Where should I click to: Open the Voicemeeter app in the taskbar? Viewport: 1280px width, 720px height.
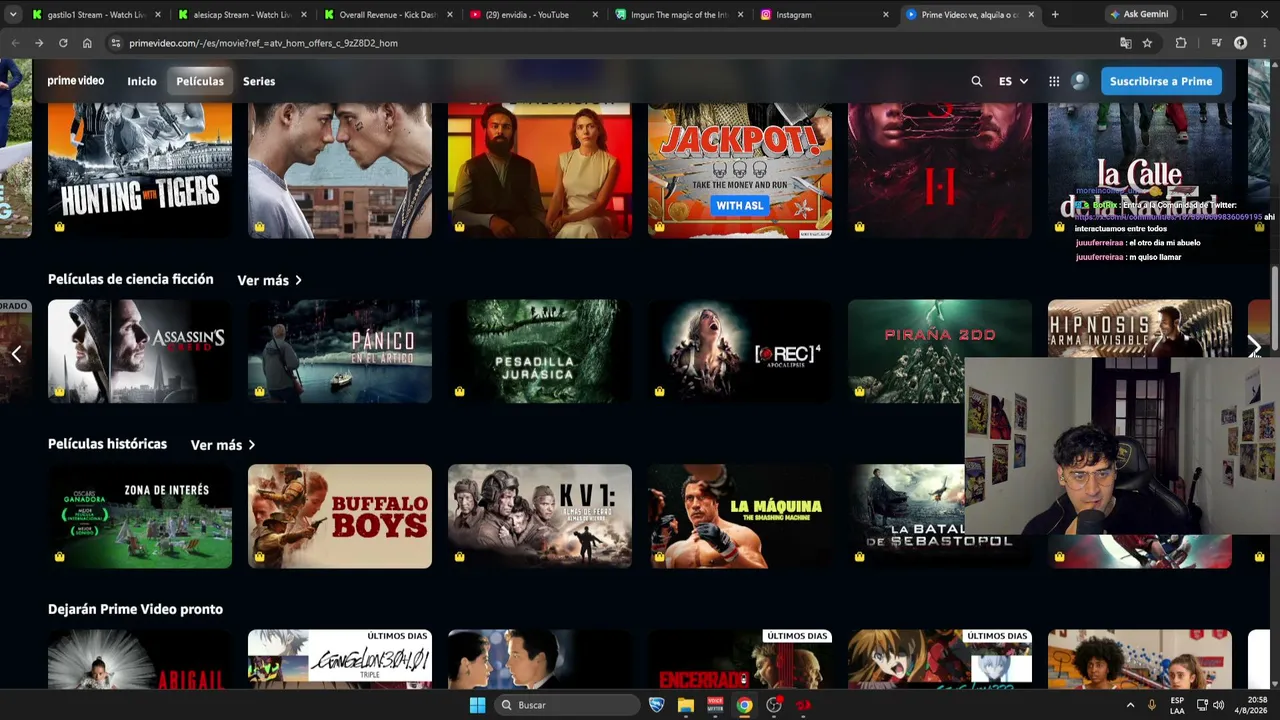click(x=715, y=705)
